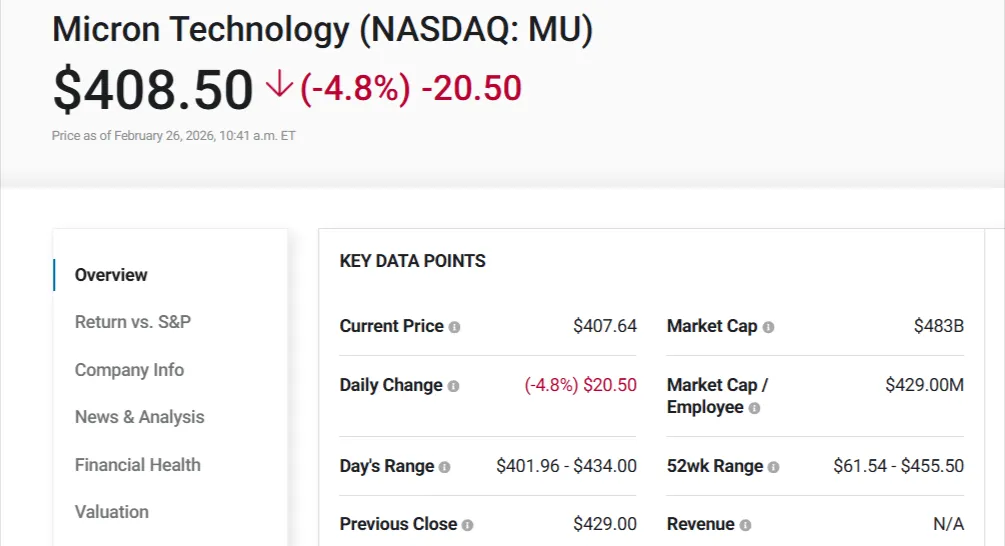Click info icon next to Current Price

pyautogui.click(x=454, y=327)
